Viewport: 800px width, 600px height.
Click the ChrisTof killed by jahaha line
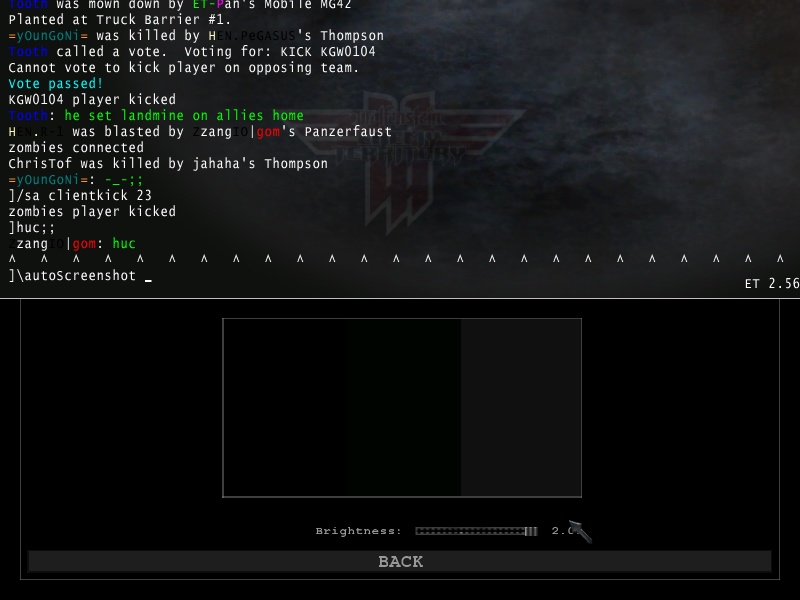point(168,164)
